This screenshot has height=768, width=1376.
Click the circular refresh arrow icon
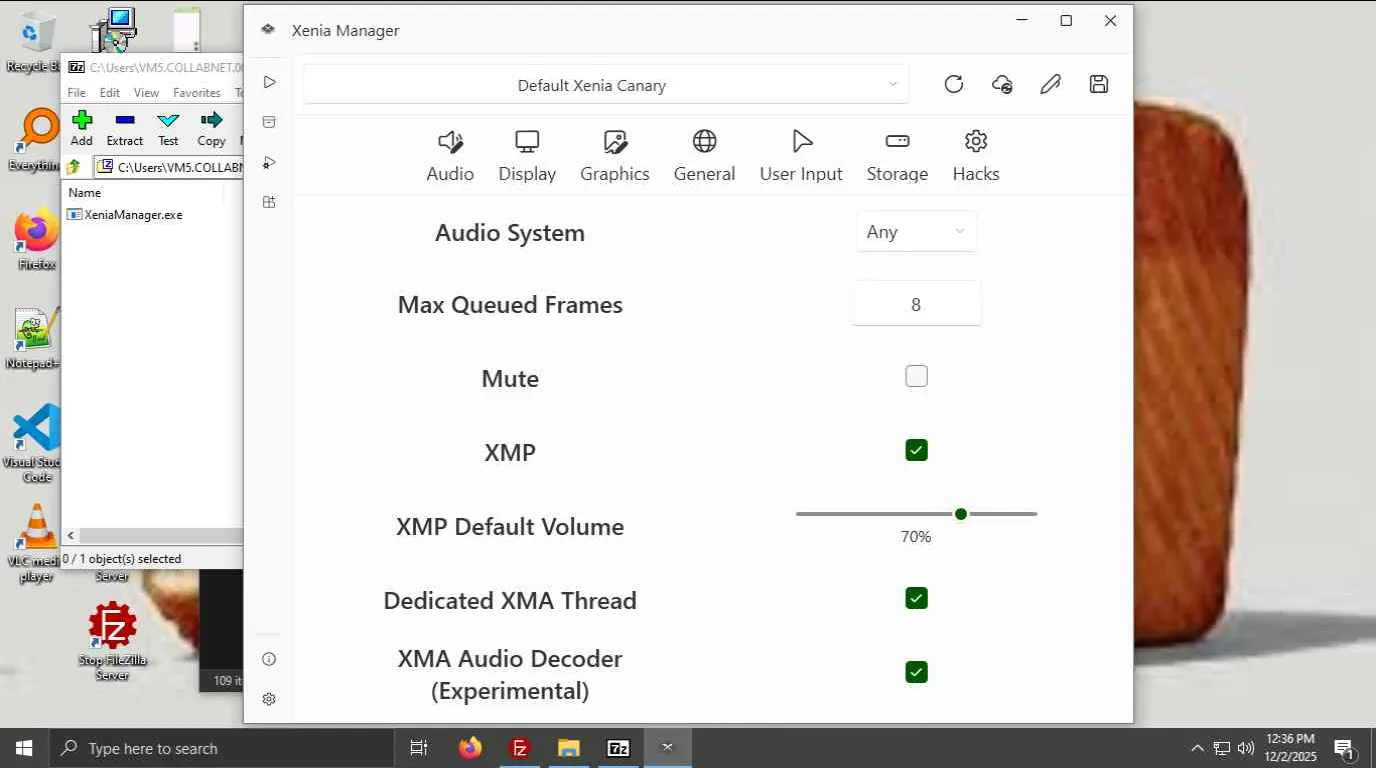pos(954,85)
